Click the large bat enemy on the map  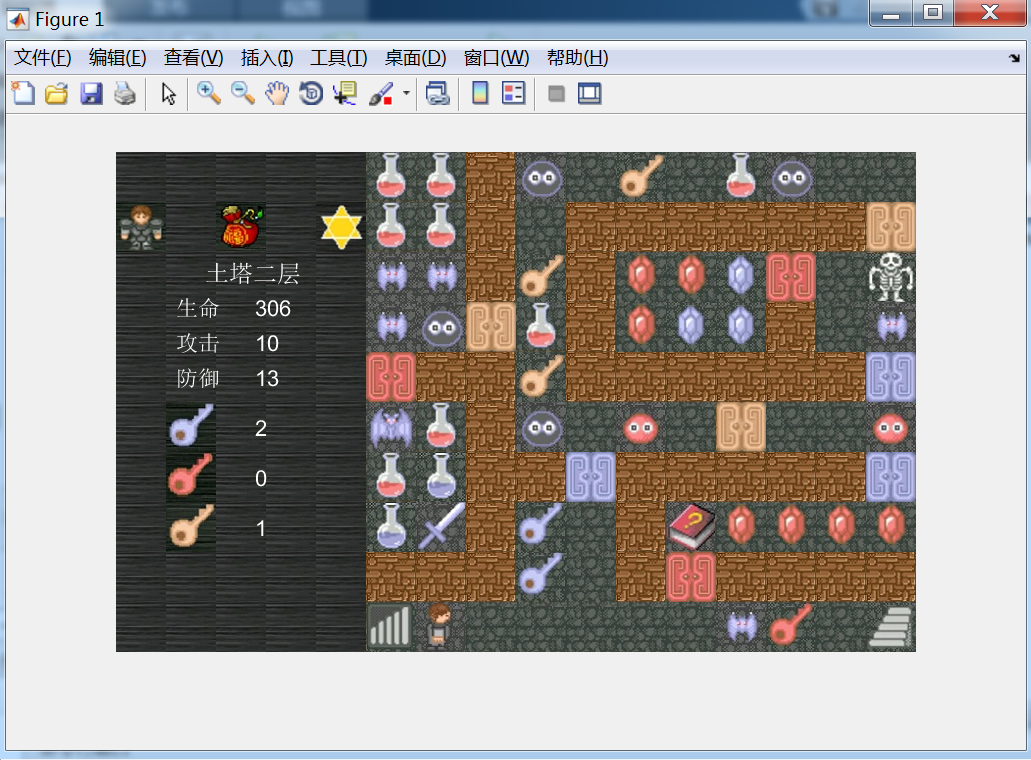click(x=391, y=427)
